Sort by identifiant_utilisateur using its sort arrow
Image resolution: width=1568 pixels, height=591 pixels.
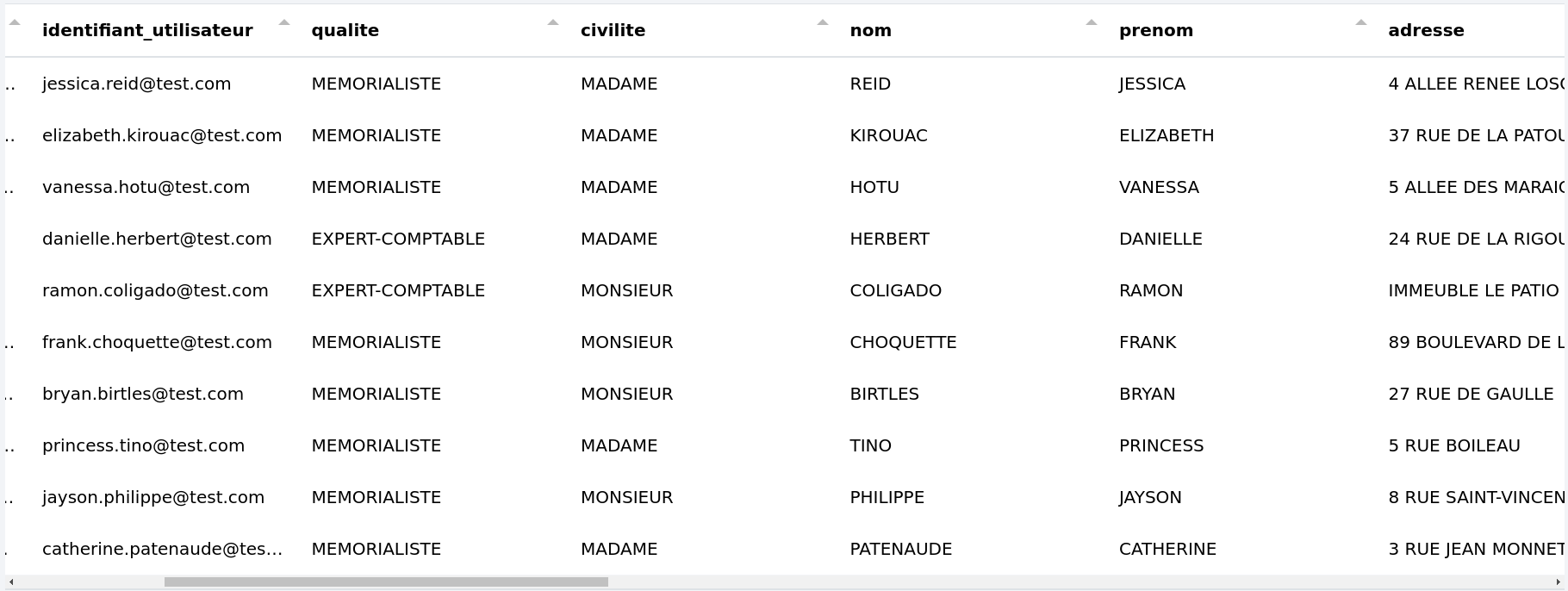point(284,22)
